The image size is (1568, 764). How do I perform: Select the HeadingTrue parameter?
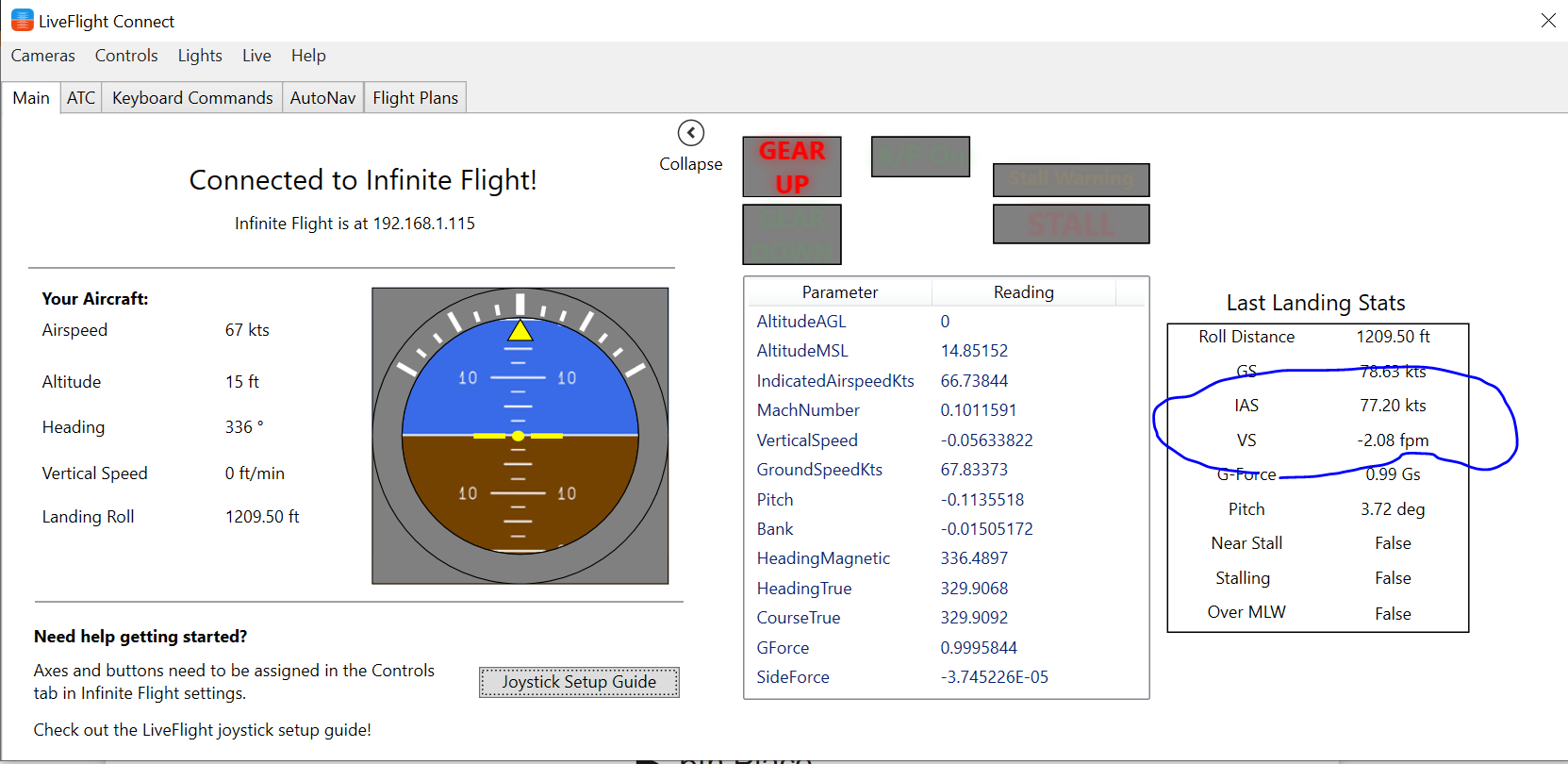point(804,589)
